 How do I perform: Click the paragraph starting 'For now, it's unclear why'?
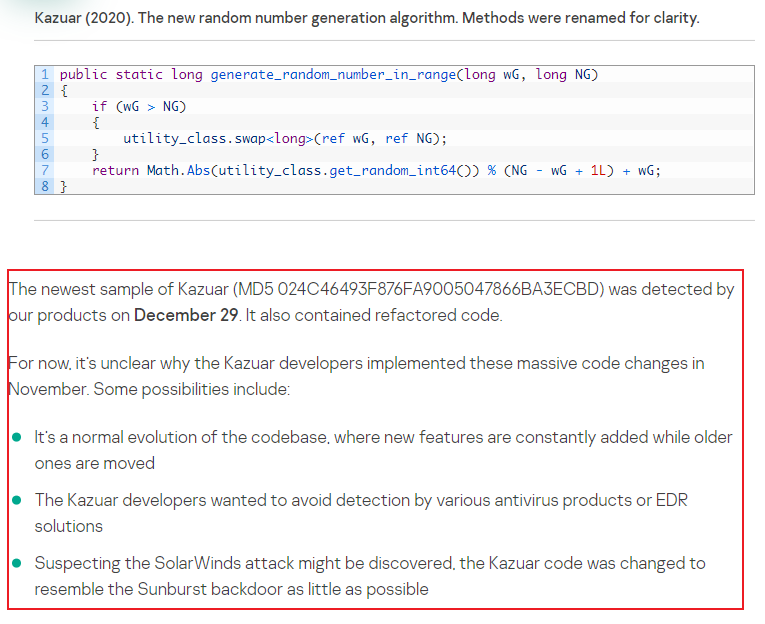click(x=356, y=376)
